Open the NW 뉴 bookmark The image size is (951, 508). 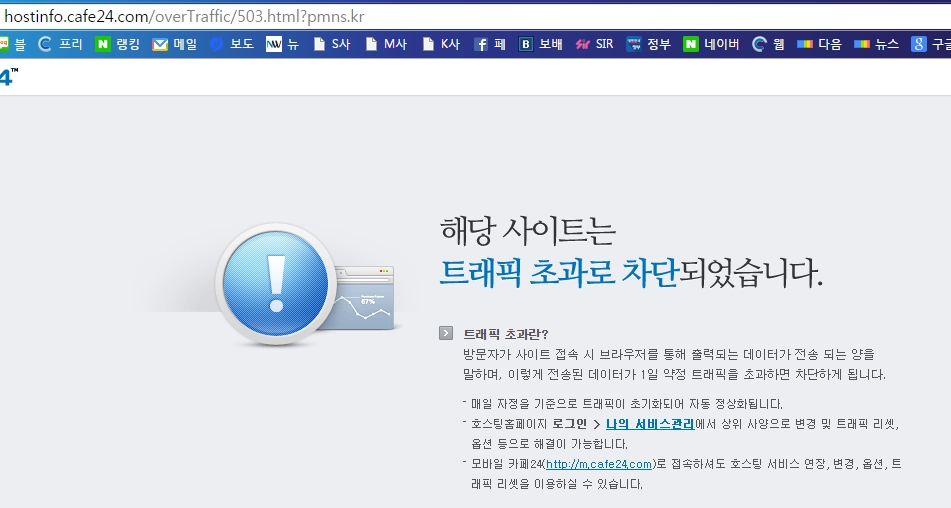pos(283,44)
